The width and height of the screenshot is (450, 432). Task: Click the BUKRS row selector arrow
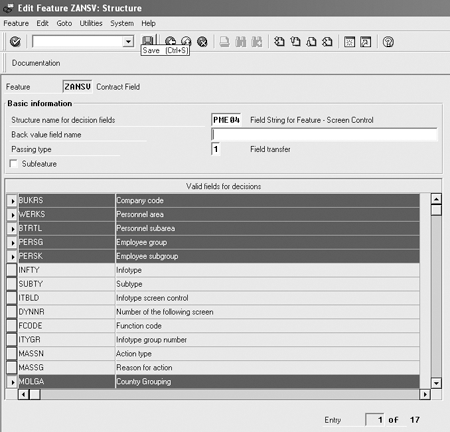[x=12, y=201]
